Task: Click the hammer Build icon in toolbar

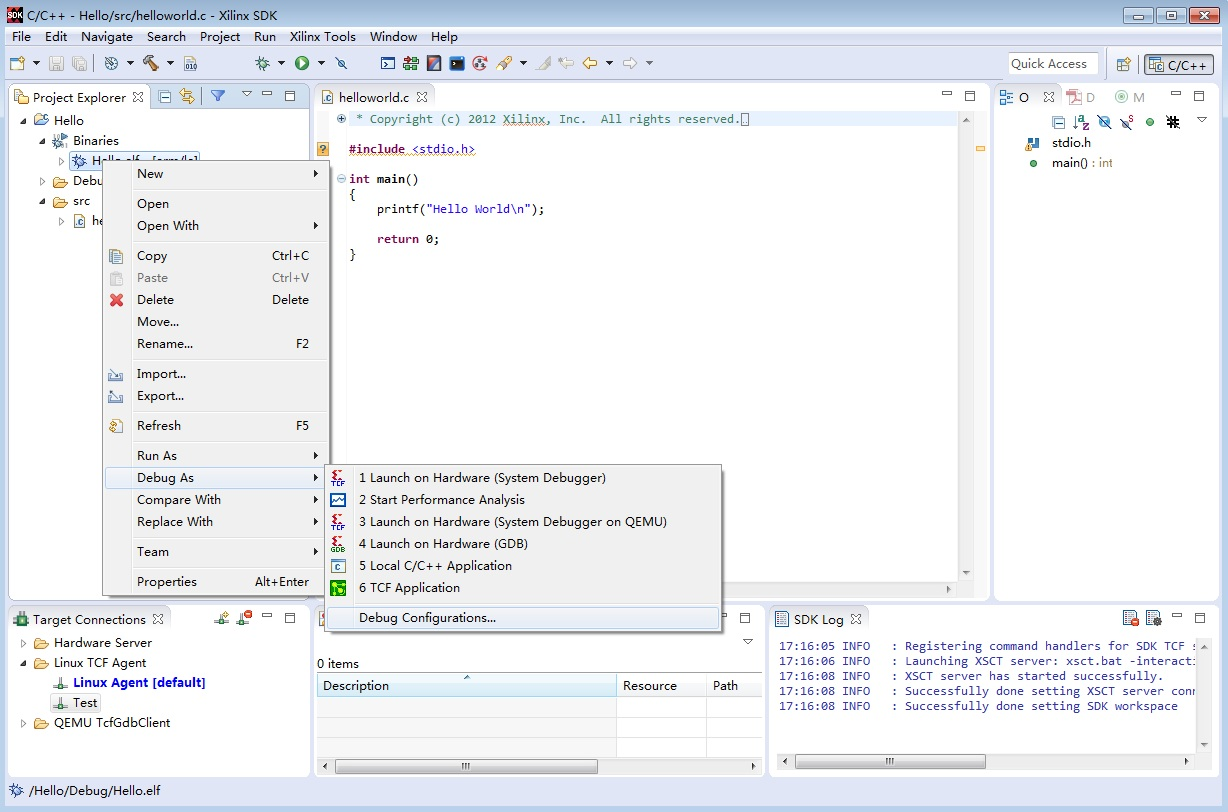Action: point(151,63)
